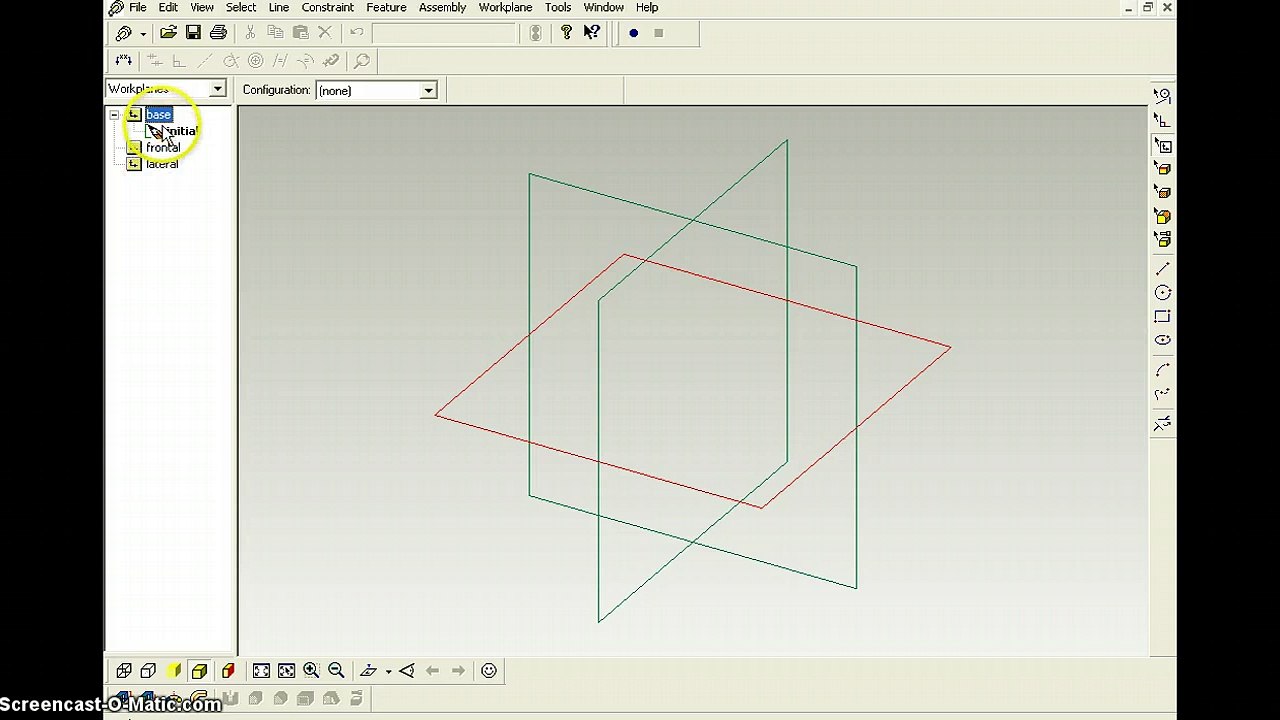Viewport: 1280px width, 720px height.
Task: Click the question mark Help icon
Action: [566, 33]
